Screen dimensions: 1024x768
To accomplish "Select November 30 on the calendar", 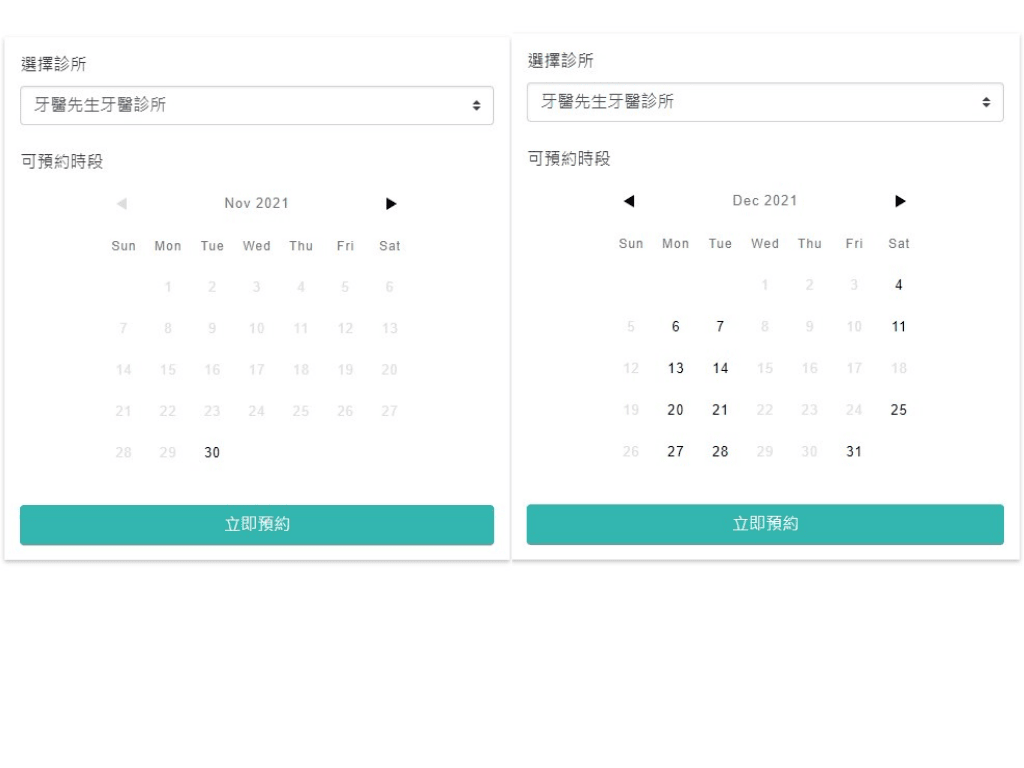I will pyautogui.click(x=212, y=453).
